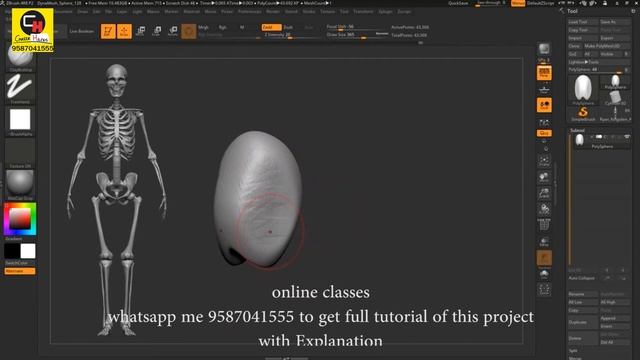This screenshot has width=640, height=360.
Task: Select the small PolySphere tool thumbnail
Action: pyautogui.click(x=615, y=82)
